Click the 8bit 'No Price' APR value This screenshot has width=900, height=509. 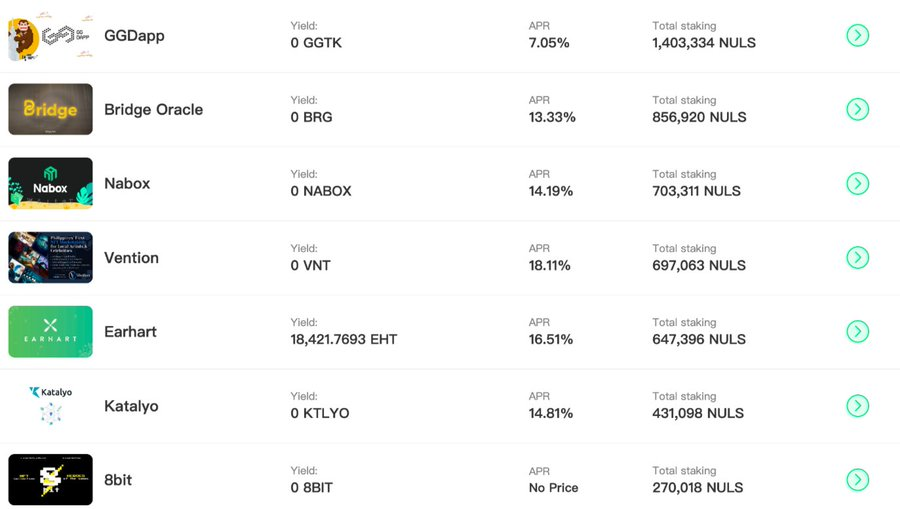(x=553, y=488)
